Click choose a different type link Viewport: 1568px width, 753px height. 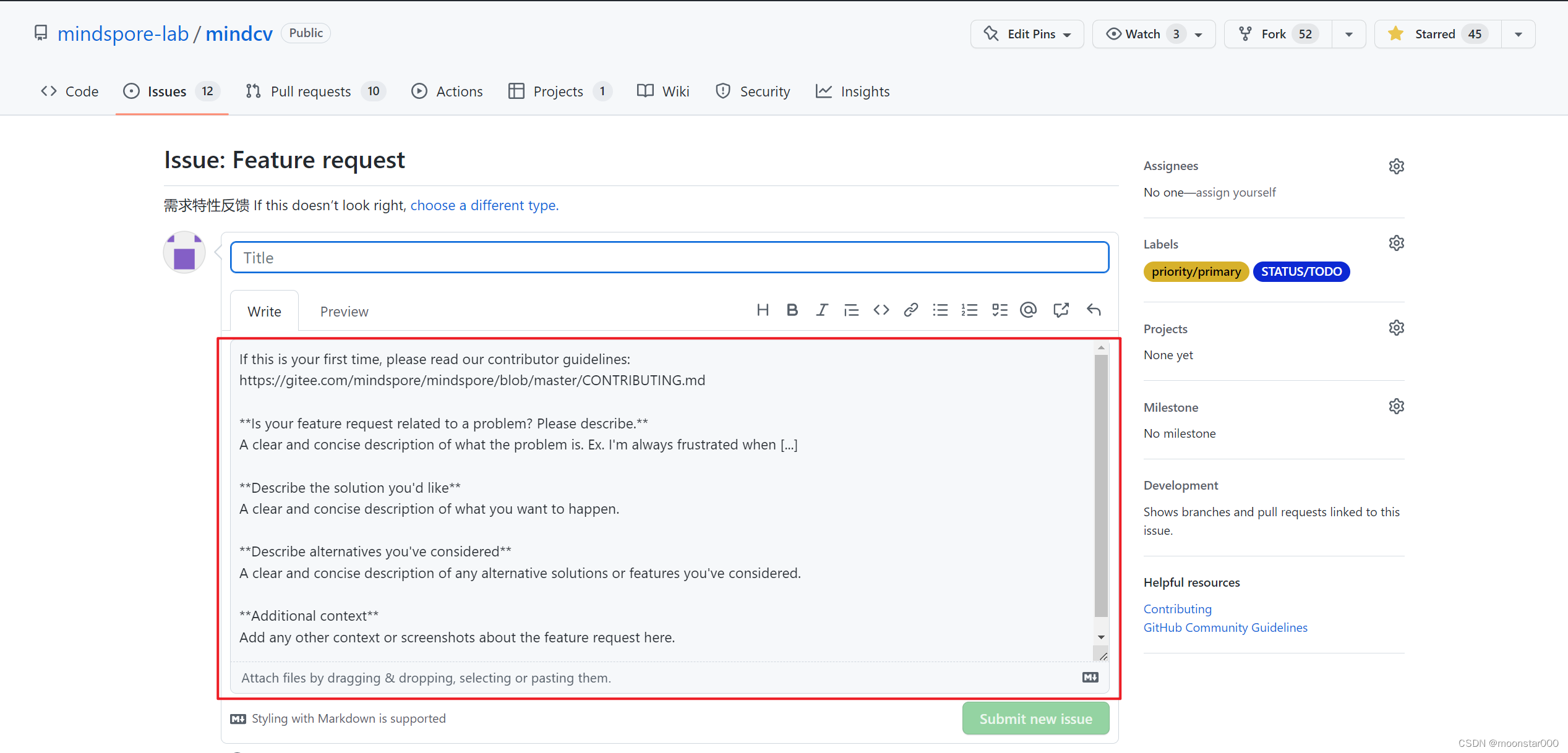pos(484,205)
